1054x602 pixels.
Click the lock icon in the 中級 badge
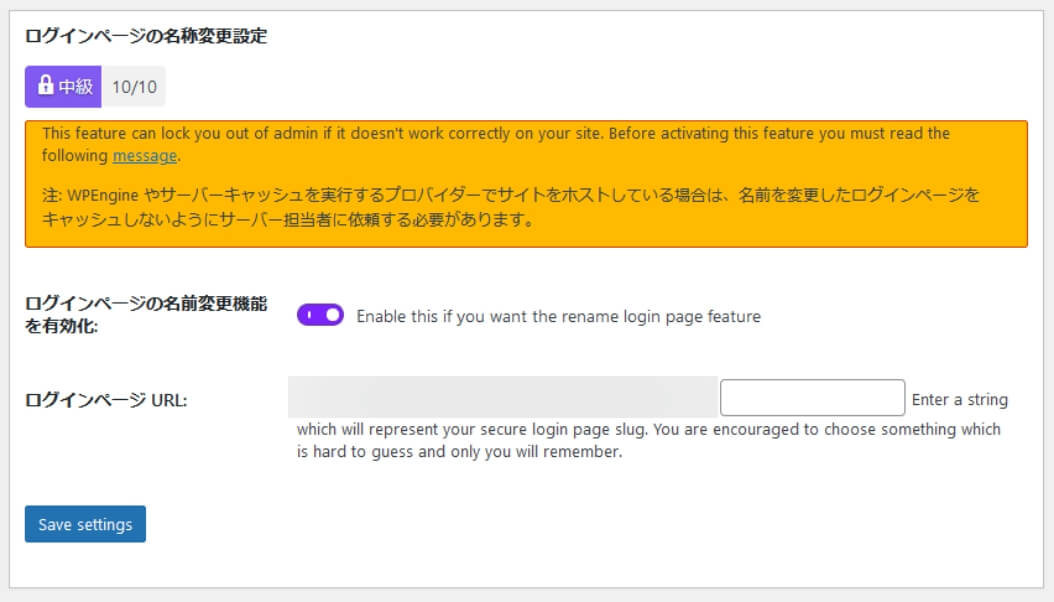45,86
